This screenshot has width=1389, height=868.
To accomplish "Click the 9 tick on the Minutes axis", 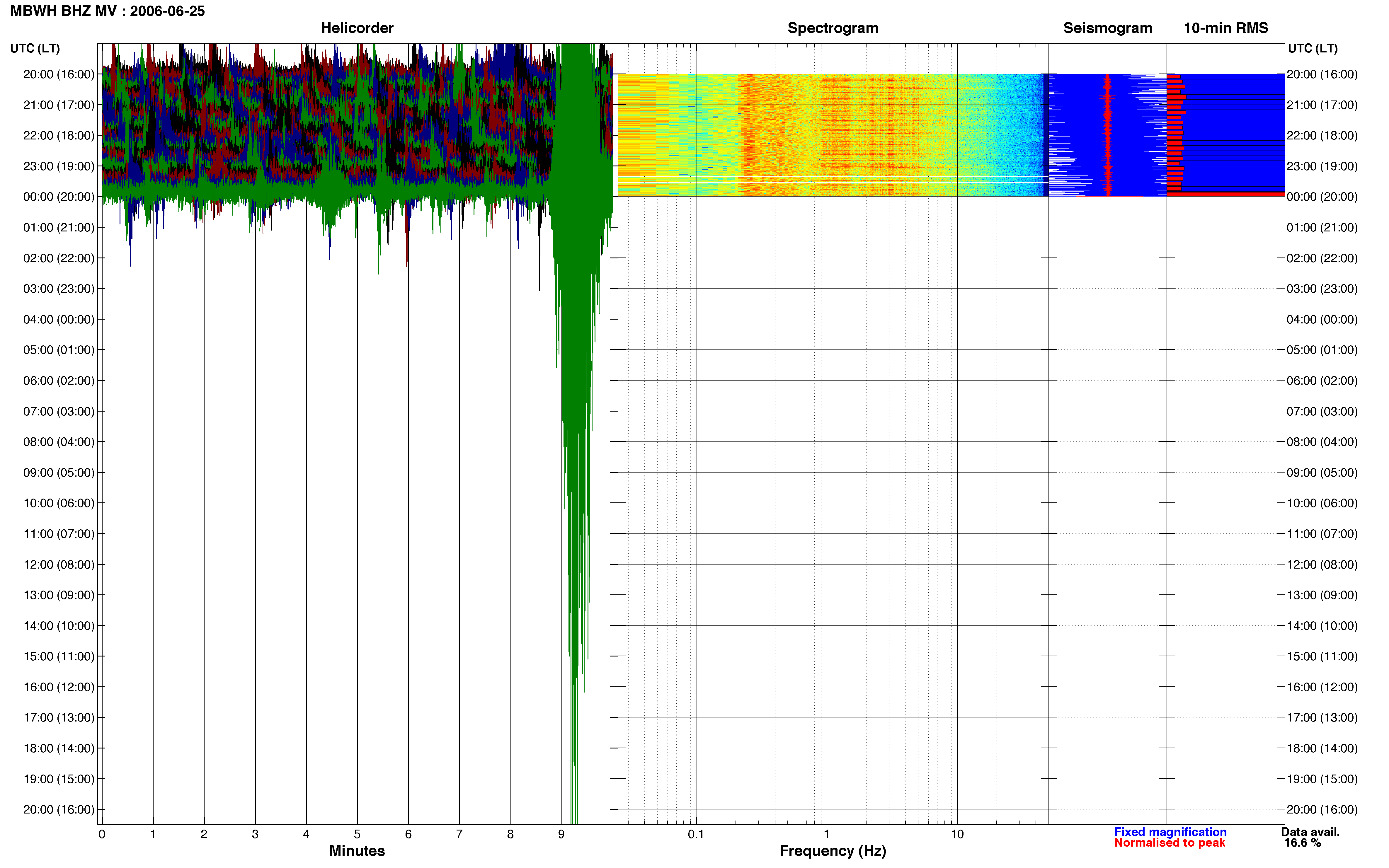I will 561,834.
